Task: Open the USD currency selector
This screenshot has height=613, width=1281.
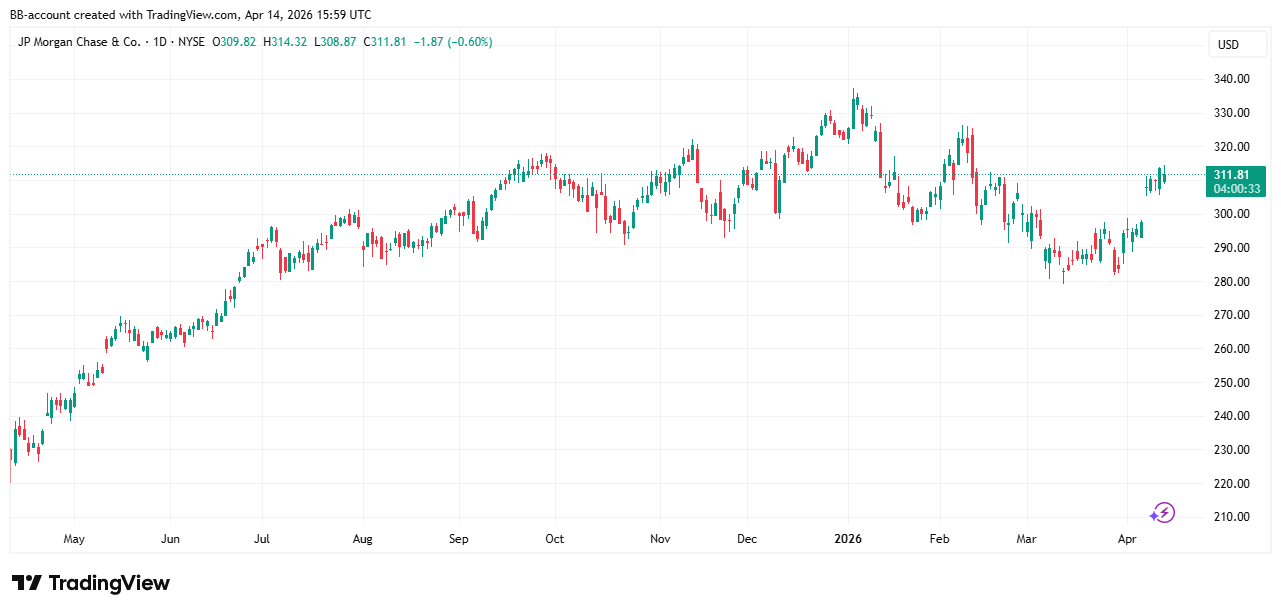Action: tap(1226, 45)
